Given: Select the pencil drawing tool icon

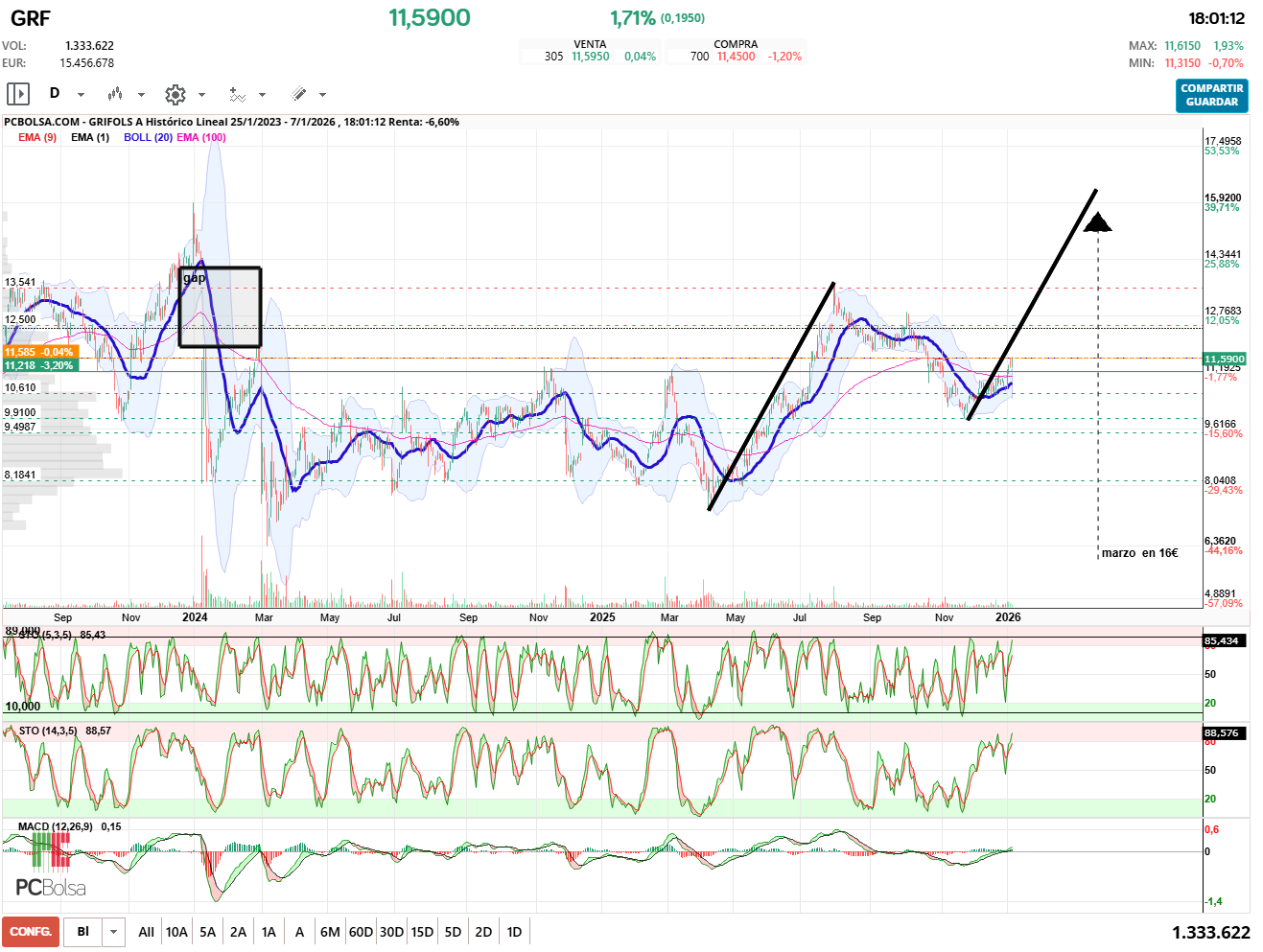Looking at the screenshot, I should (298, 94).
